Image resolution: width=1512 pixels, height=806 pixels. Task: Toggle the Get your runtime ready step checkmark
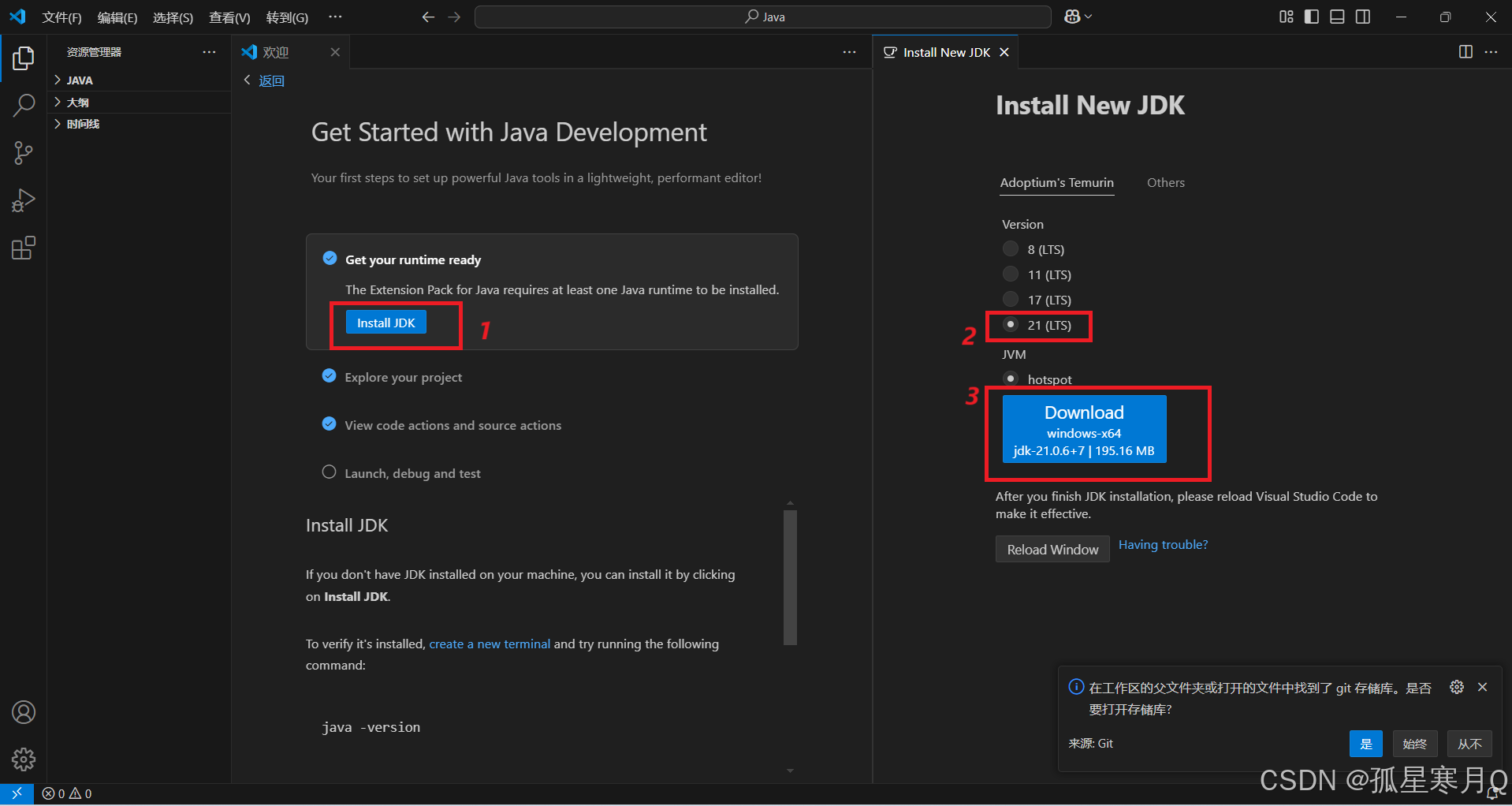(330, 259)
